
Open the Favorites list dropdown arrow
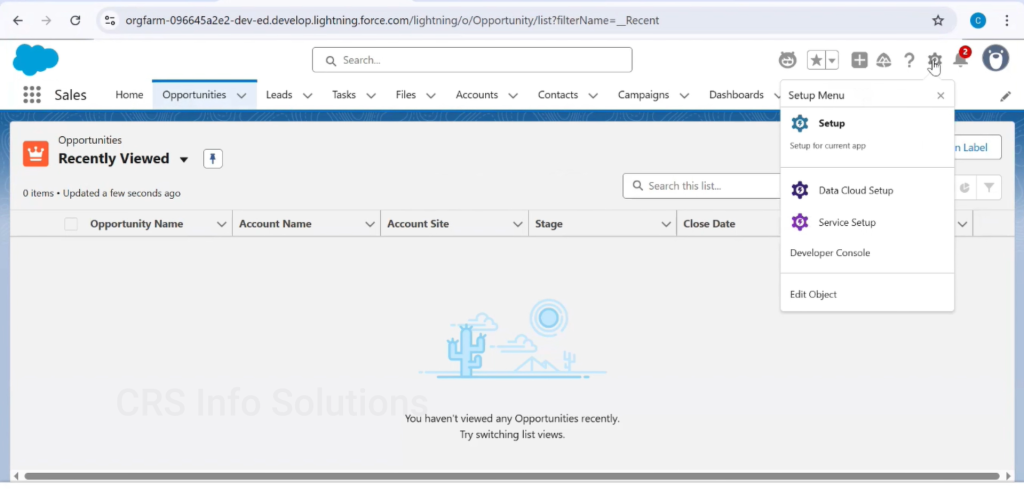[832, 61]
